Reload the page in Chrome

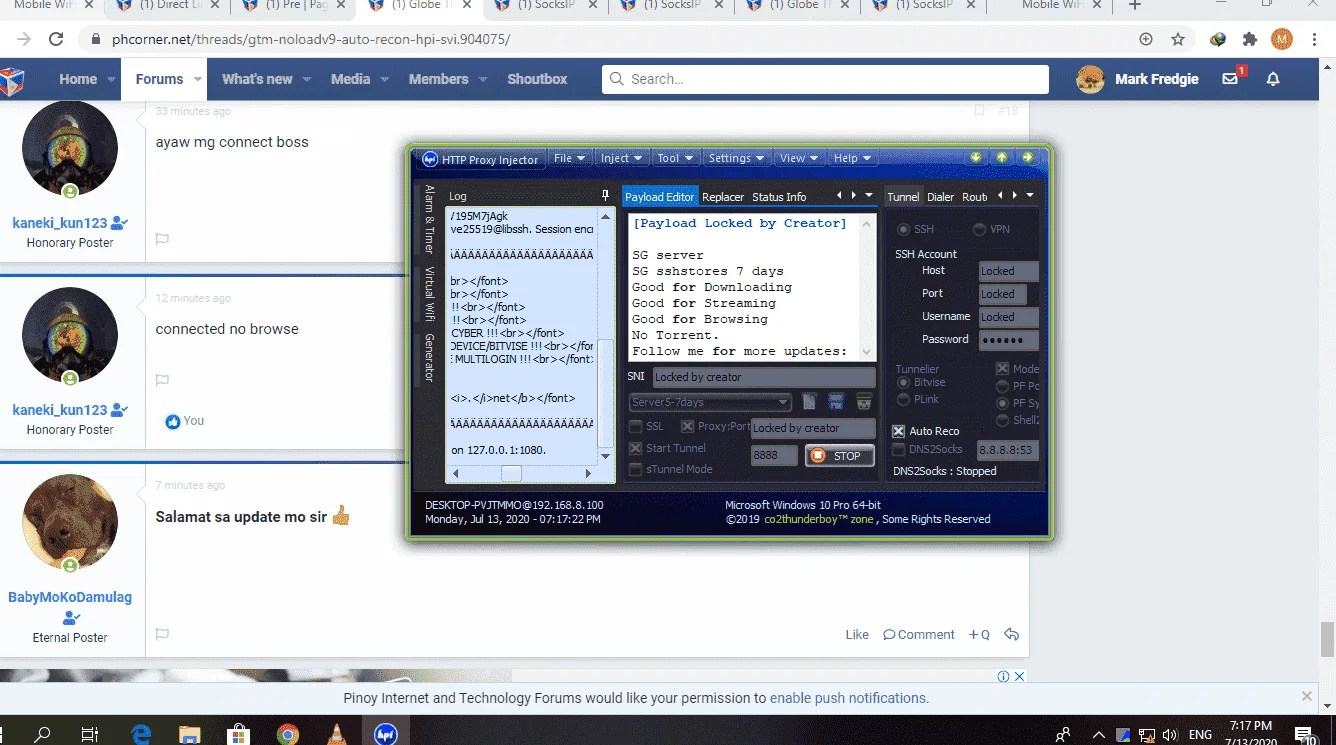tap(56, 40)
